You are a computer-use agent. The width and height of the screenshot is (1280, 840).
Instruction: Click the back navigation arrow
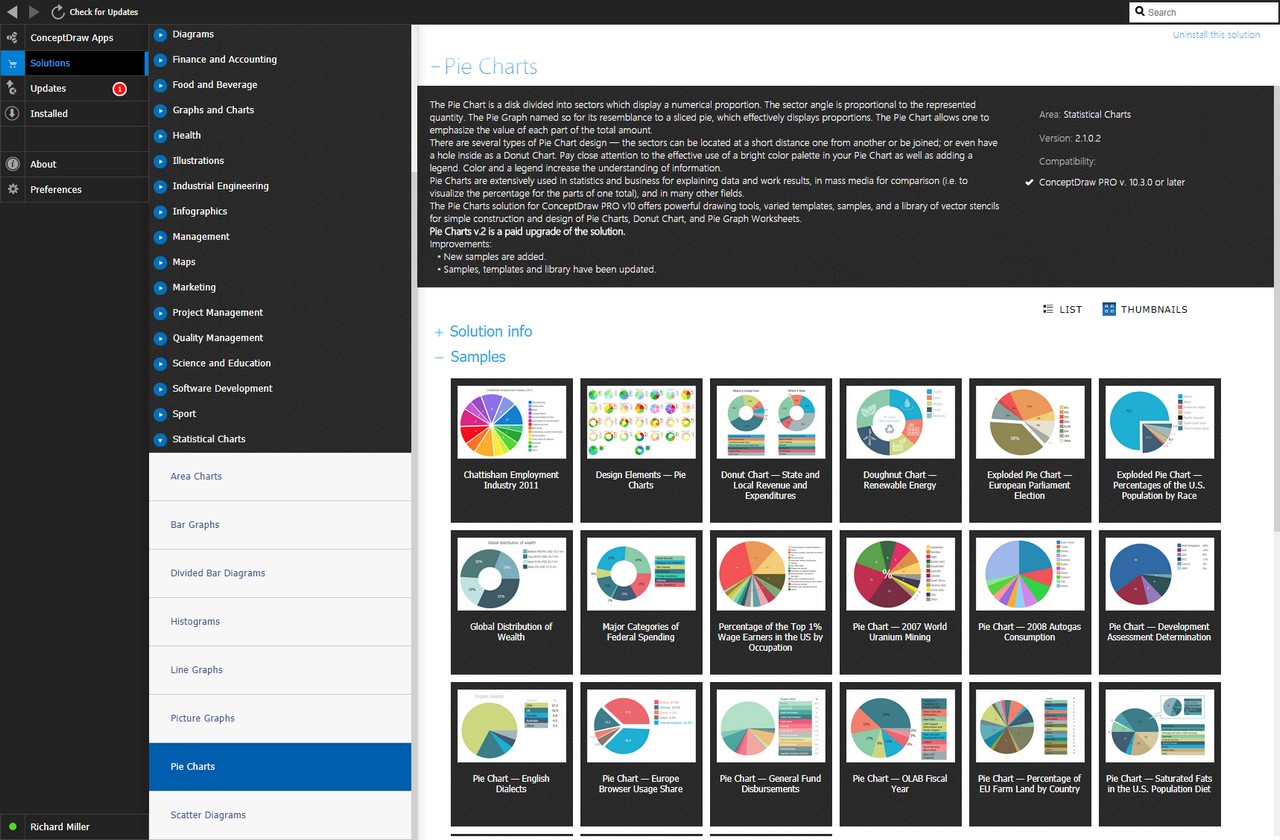point(12,12)
